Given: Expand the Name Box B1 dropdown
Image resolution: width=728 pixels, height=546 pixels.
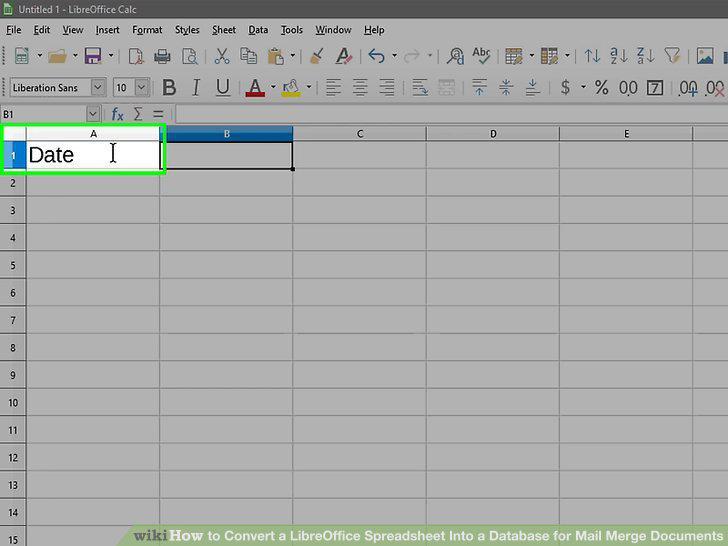Looking at the screenshot, I should click(93, 114).
